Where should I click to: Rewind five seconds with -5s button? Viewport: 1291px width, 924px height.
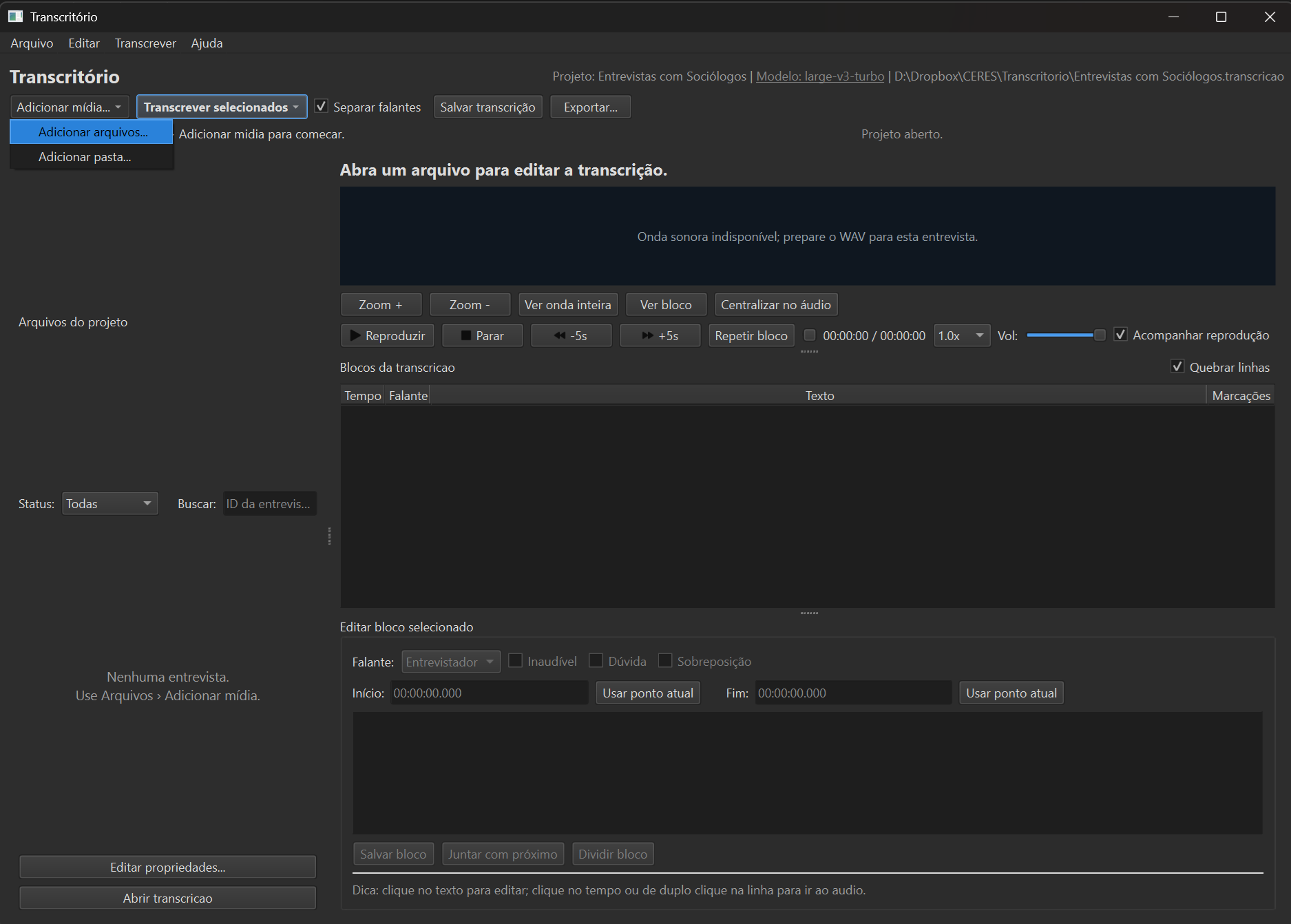(x=571, y=335)
